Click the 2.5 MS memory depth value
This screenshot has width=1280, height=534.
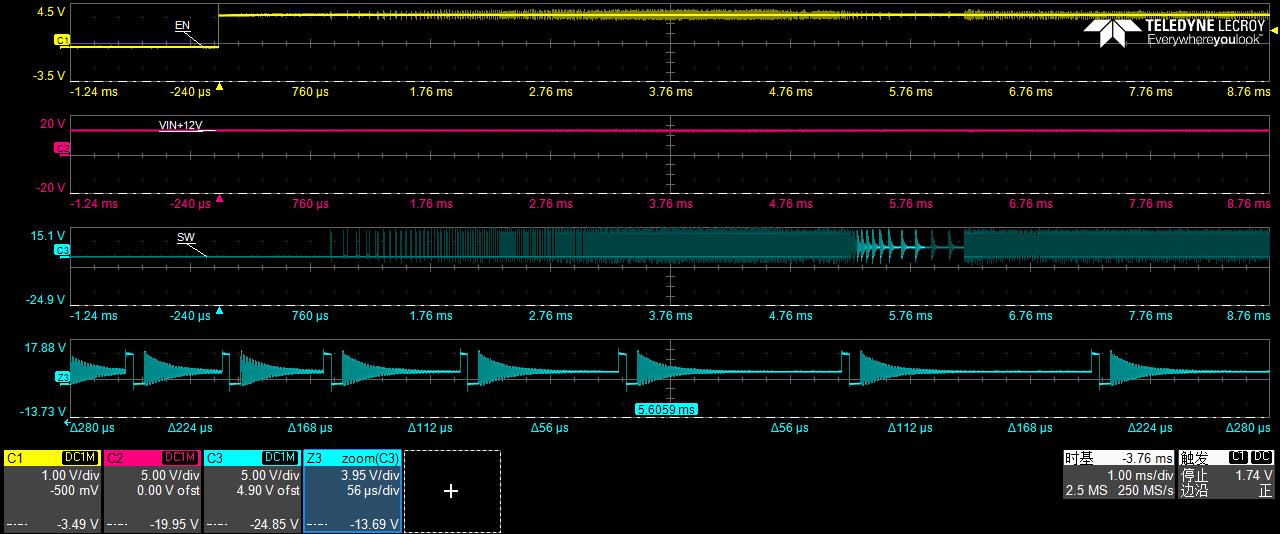(x=1086, y=491)
